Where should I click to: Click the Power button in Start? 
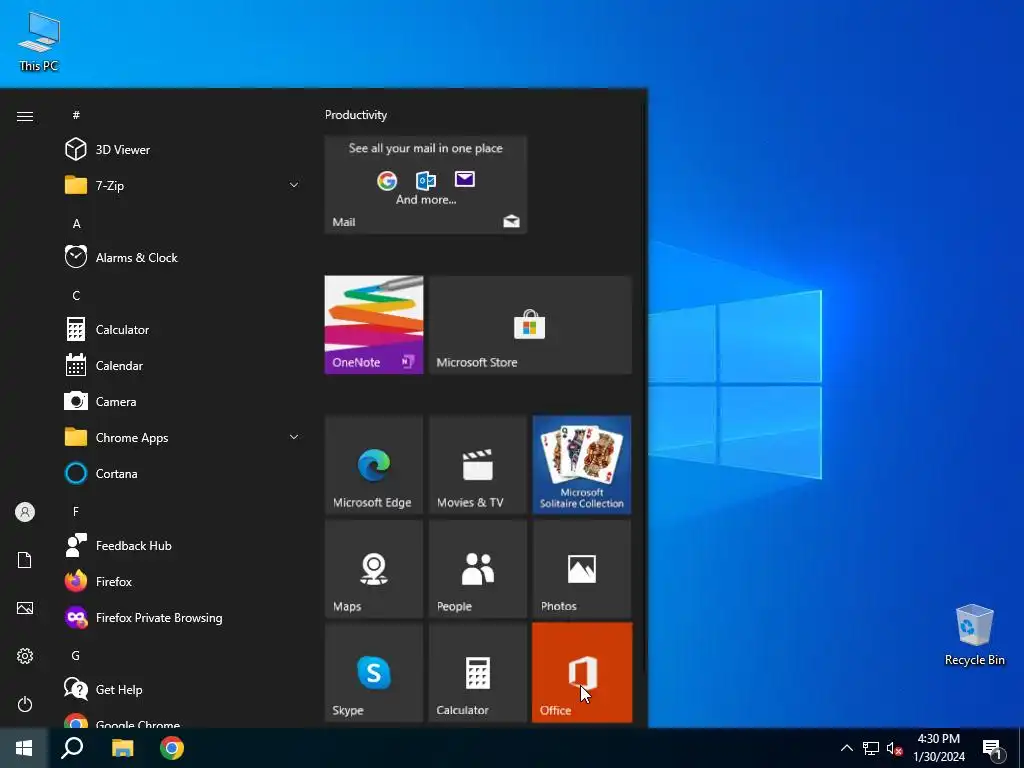[x=25, y=704]
